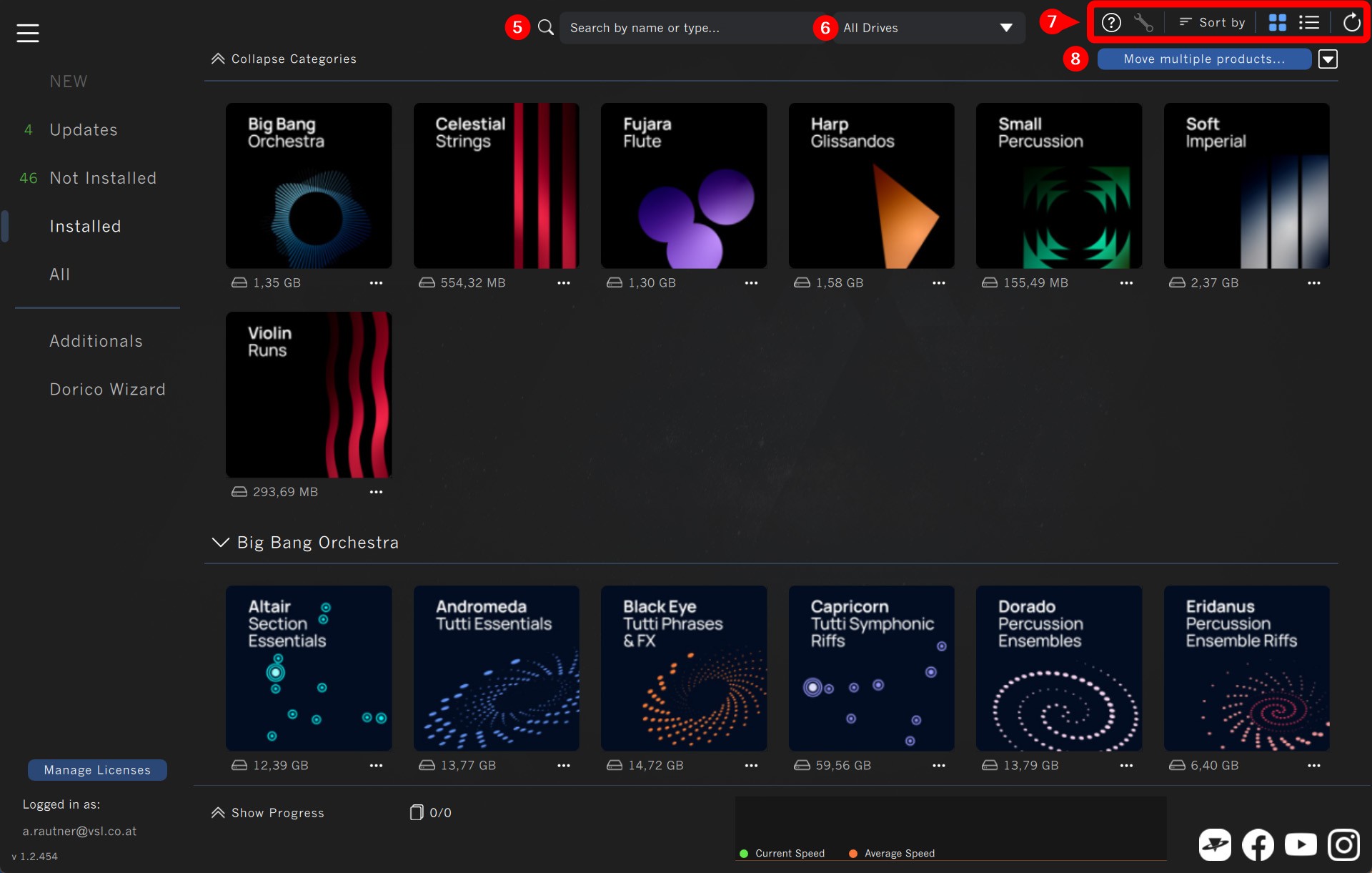The image size is (1372, 873).
Task: Click the version text v 1.2.454
Action: pyautogui.click(x=35, y=857)
